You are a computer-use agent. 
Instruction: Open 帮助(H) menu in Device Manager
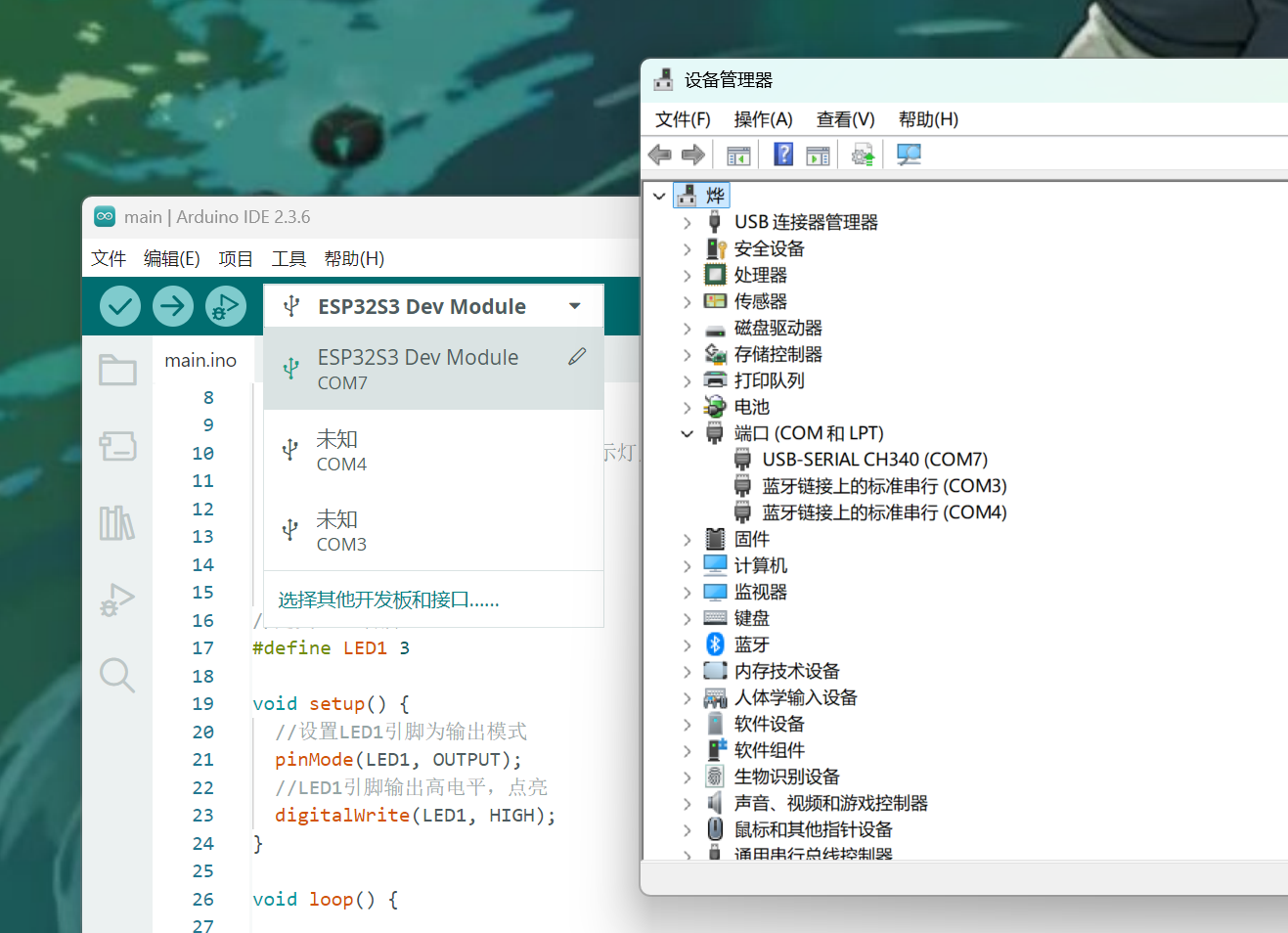(x=928, y=119)
